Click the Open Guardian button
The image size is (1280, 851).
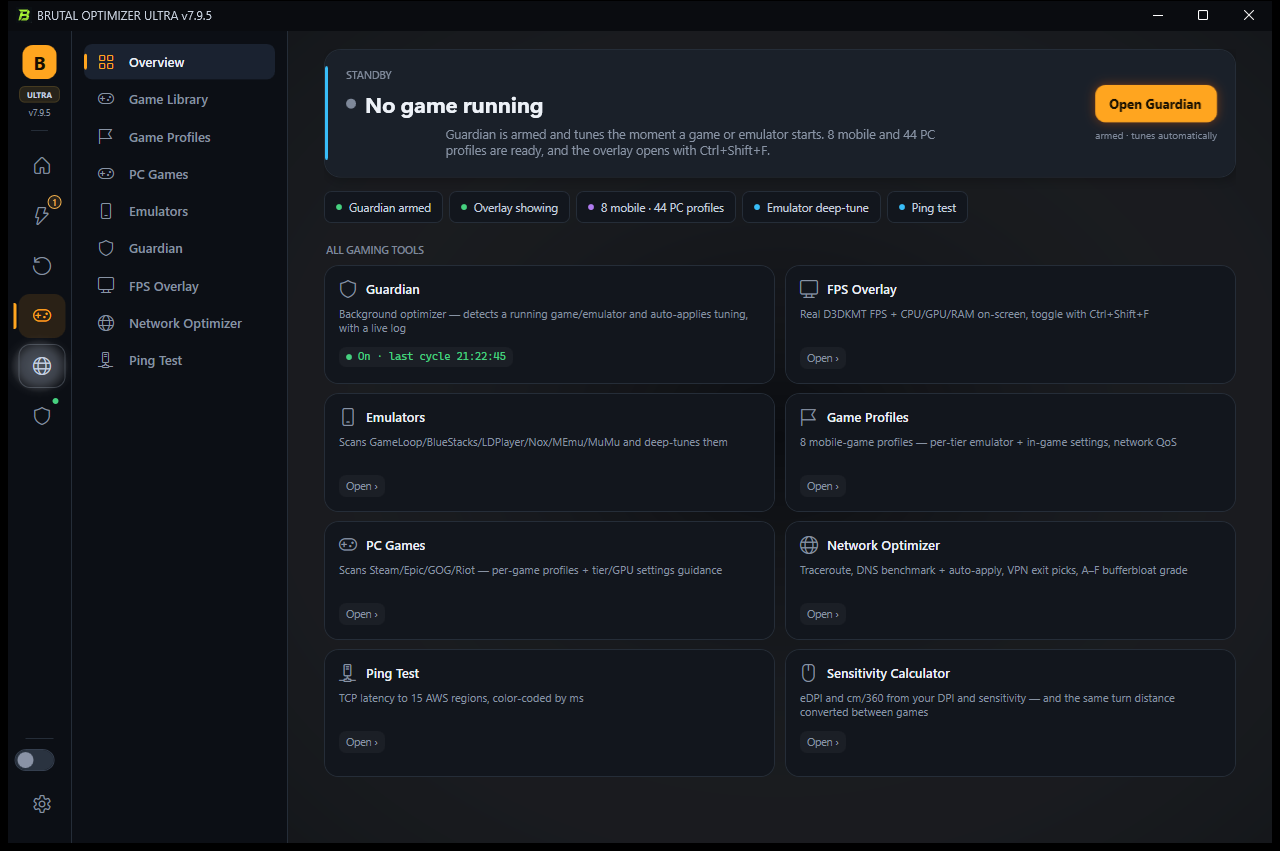(x=1155, y=104)
